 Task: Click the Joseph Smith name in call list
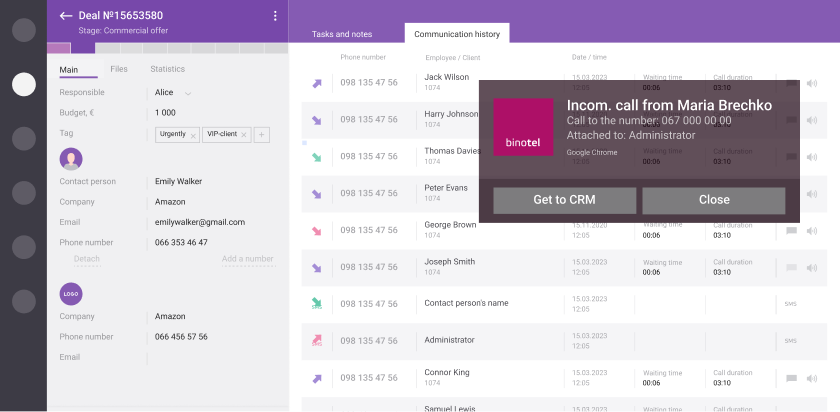449,262
